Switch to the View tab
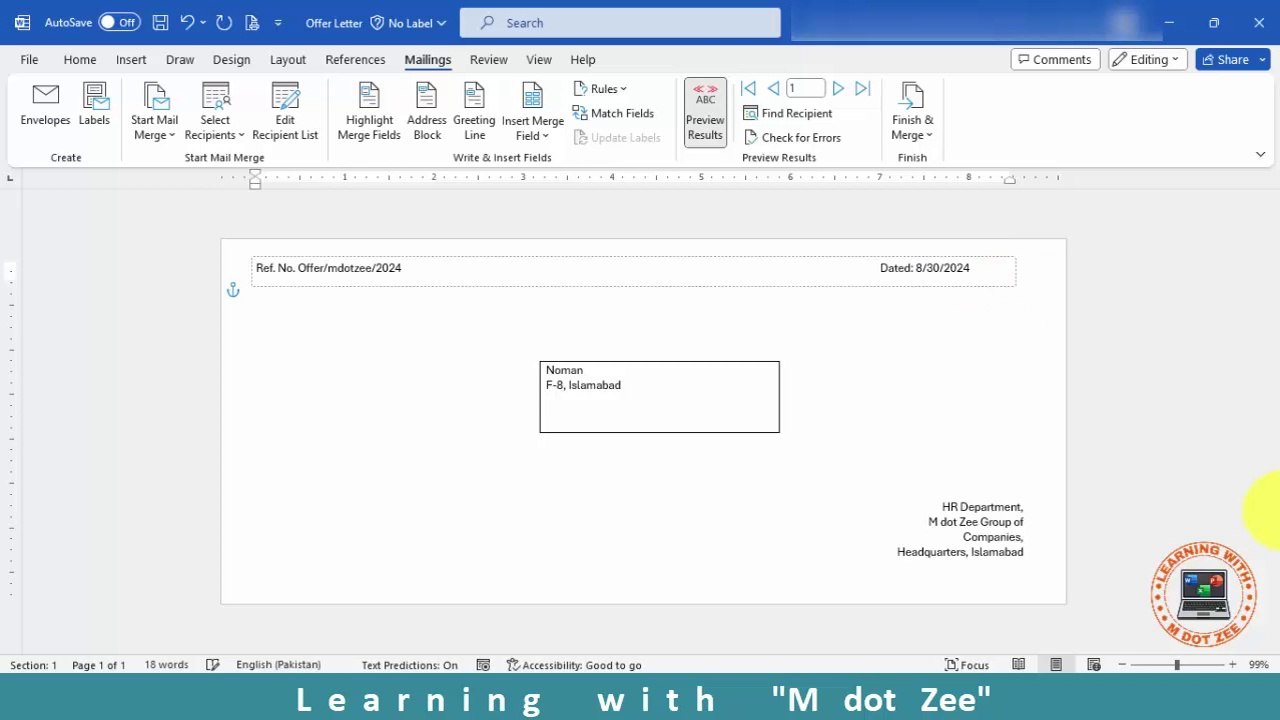Viewport: 1280px width, 720px height. [x=539, y=60]
